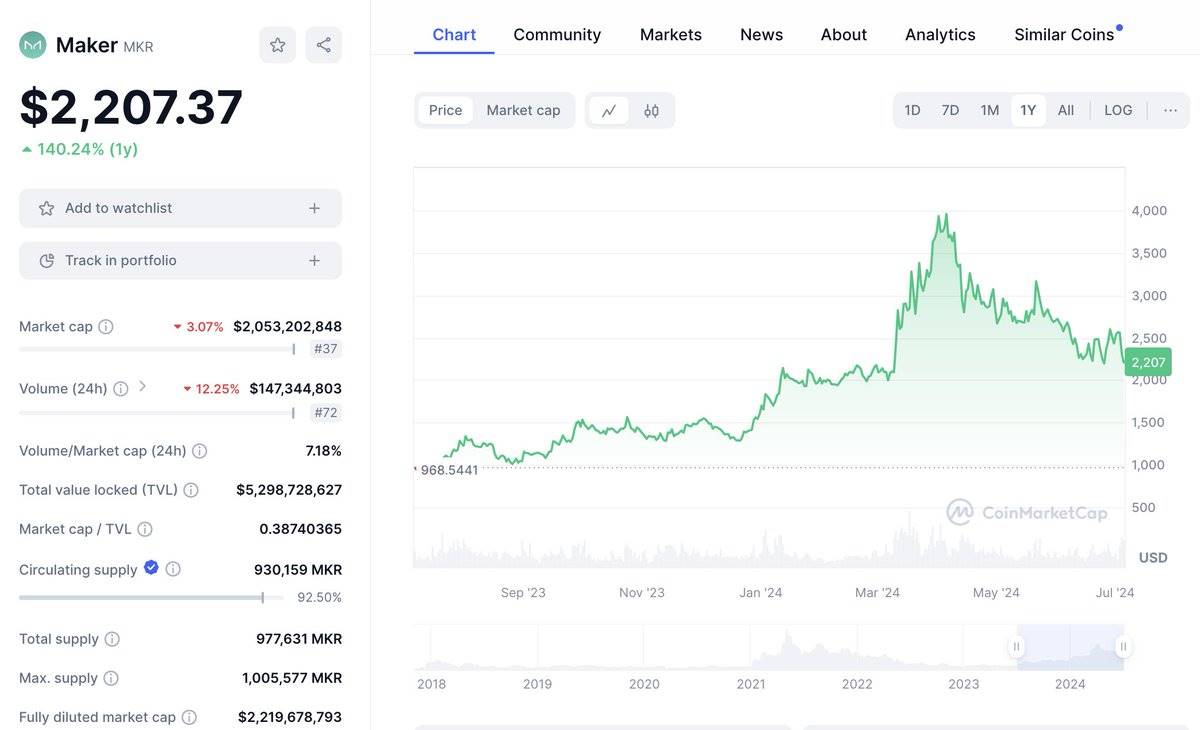Open the Analytics tab
The width and height of the screenshot is (1200, 730).
click(x=940, y=34)
